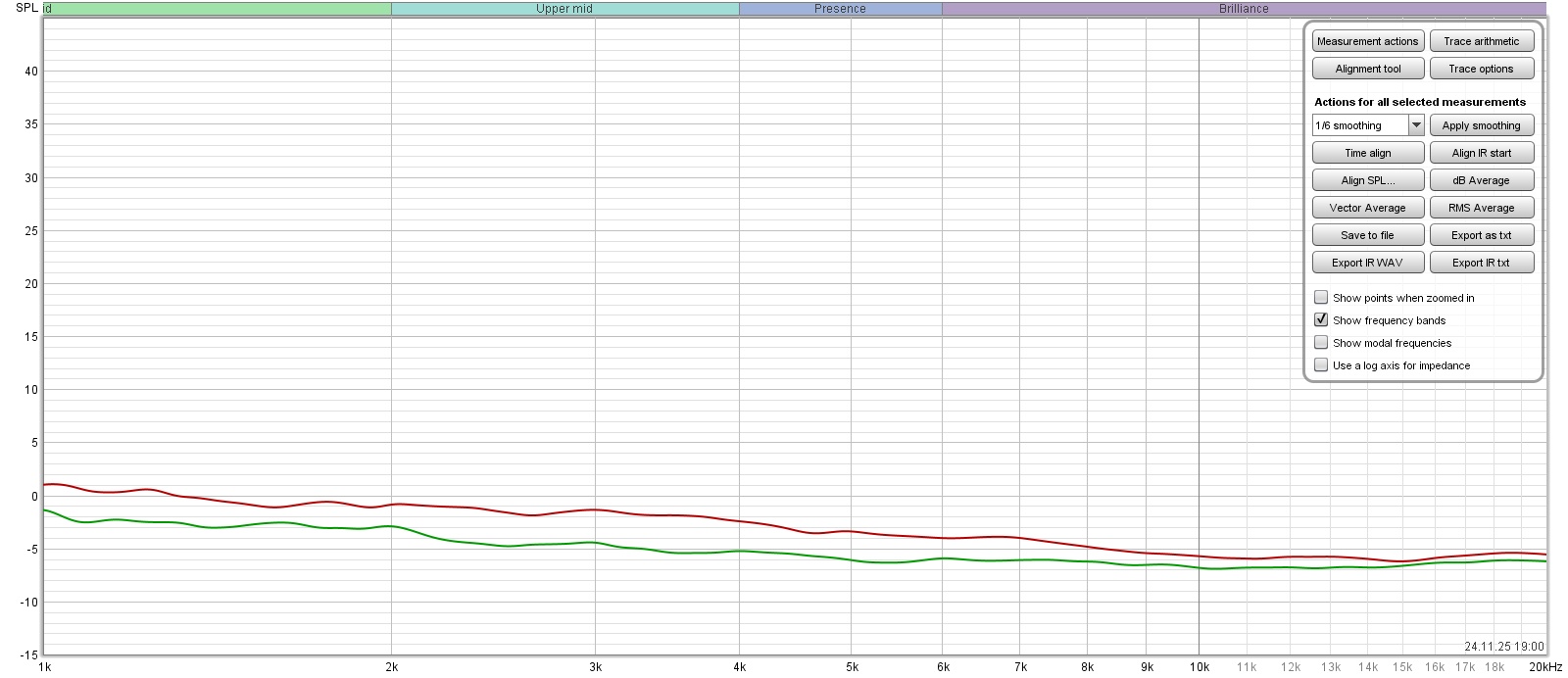Click the -15 dB axis value

point(29,655)
